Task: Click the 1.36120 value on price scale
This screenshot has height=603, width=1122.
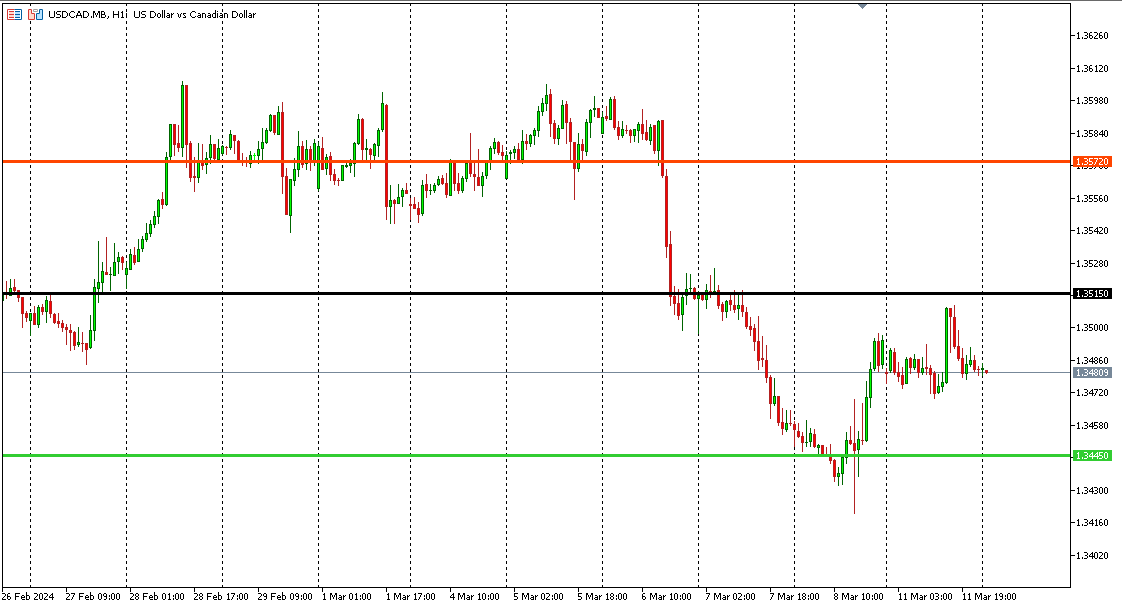Action: [x=1093, y=69]
